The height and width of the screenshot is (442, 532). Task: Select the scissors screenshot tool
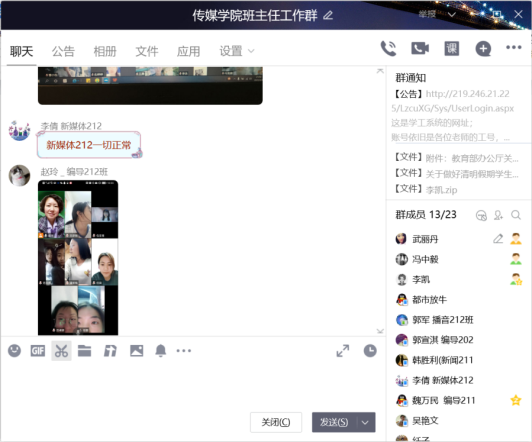tap(61, 351)
